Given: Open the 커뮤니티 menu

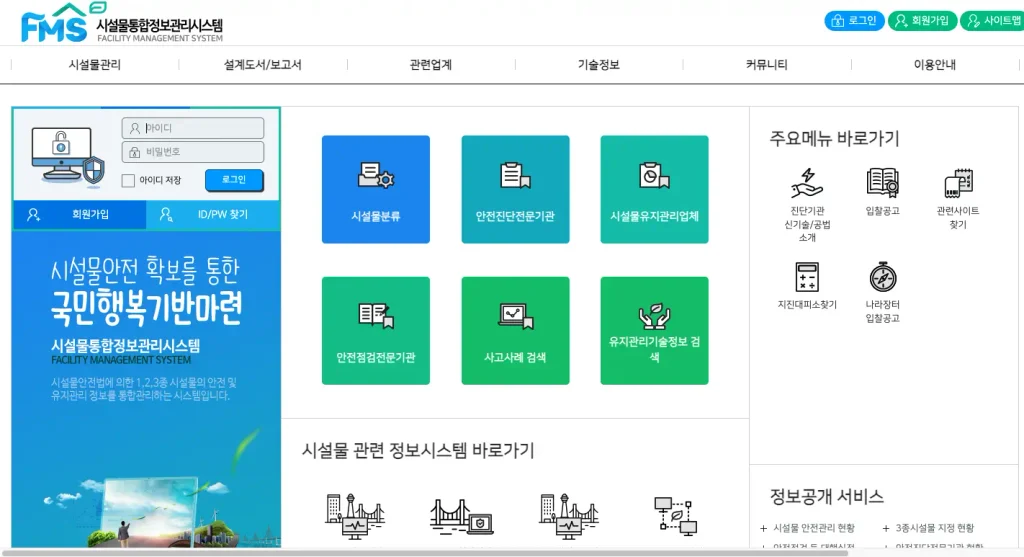Looking at the screenshot, I should click(x=767, y=65).
